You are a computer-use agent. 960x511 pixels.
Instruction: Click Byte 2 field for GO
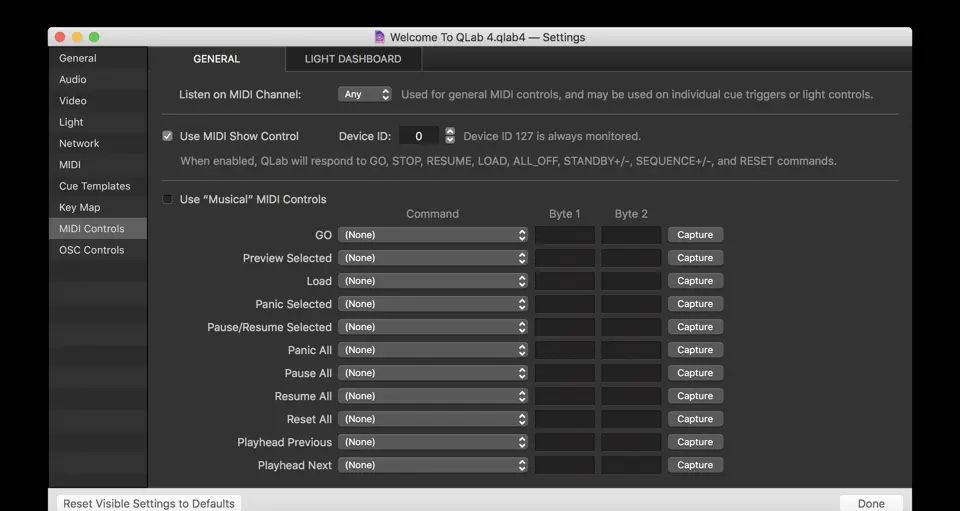pos(631,235)
